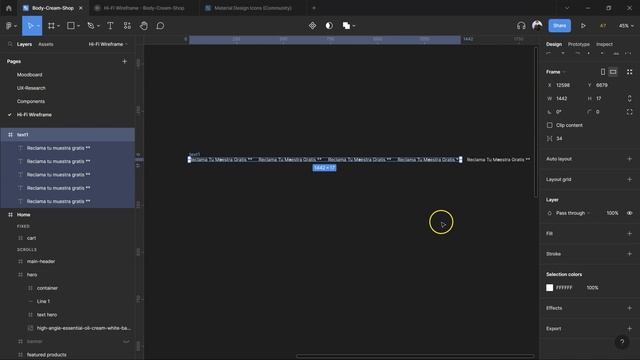Viewport: 640px width, 360px height.
Task: Expand the Frame tool options arrow
Action: (59, 26)
